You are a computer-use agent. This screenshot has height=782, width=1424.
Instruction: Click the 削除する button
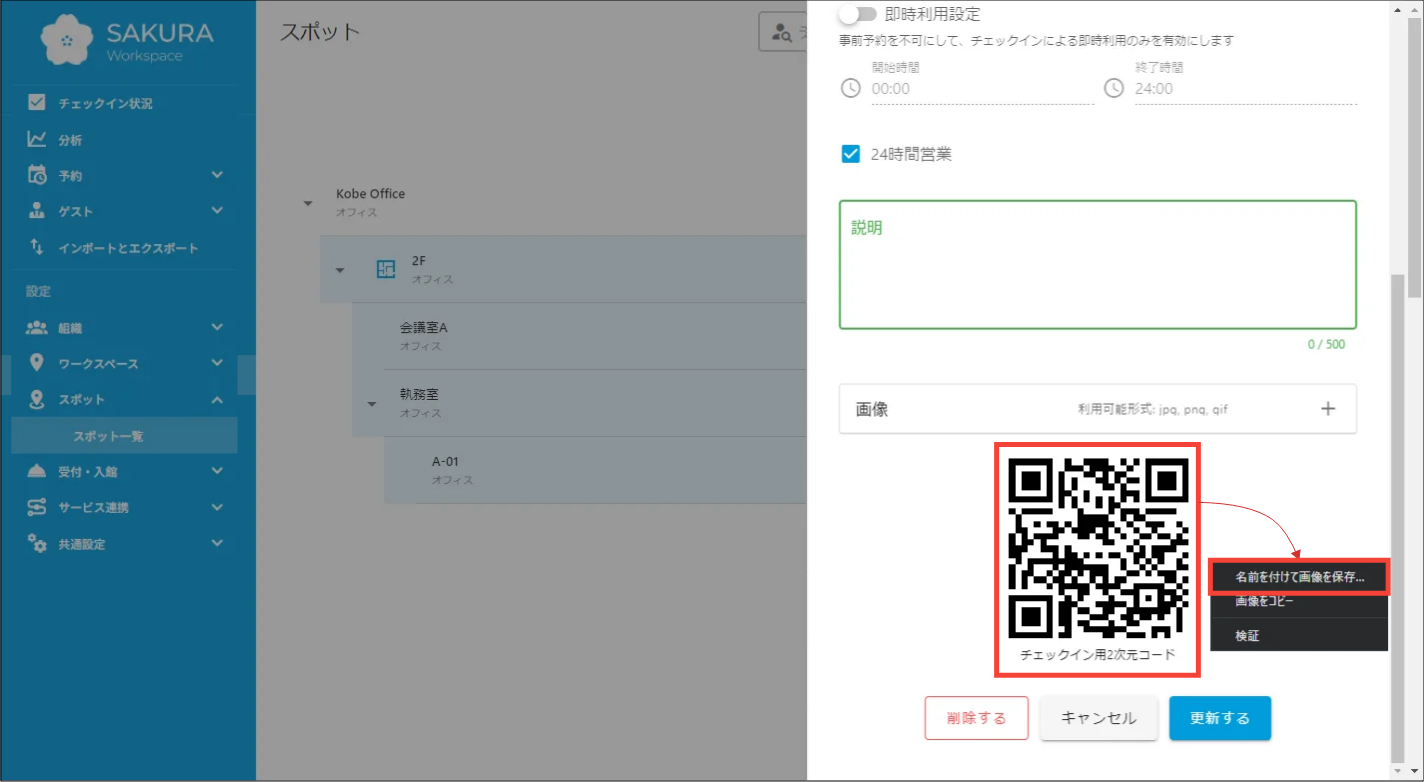tap(976, 718)
